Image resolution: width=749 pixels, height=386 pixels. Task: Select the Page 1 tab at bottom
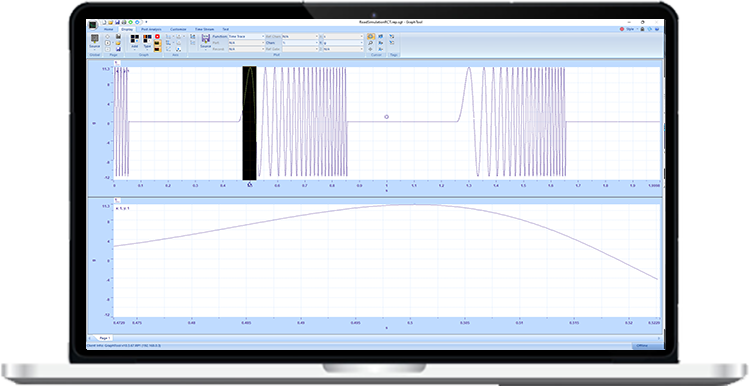[104, 338]
